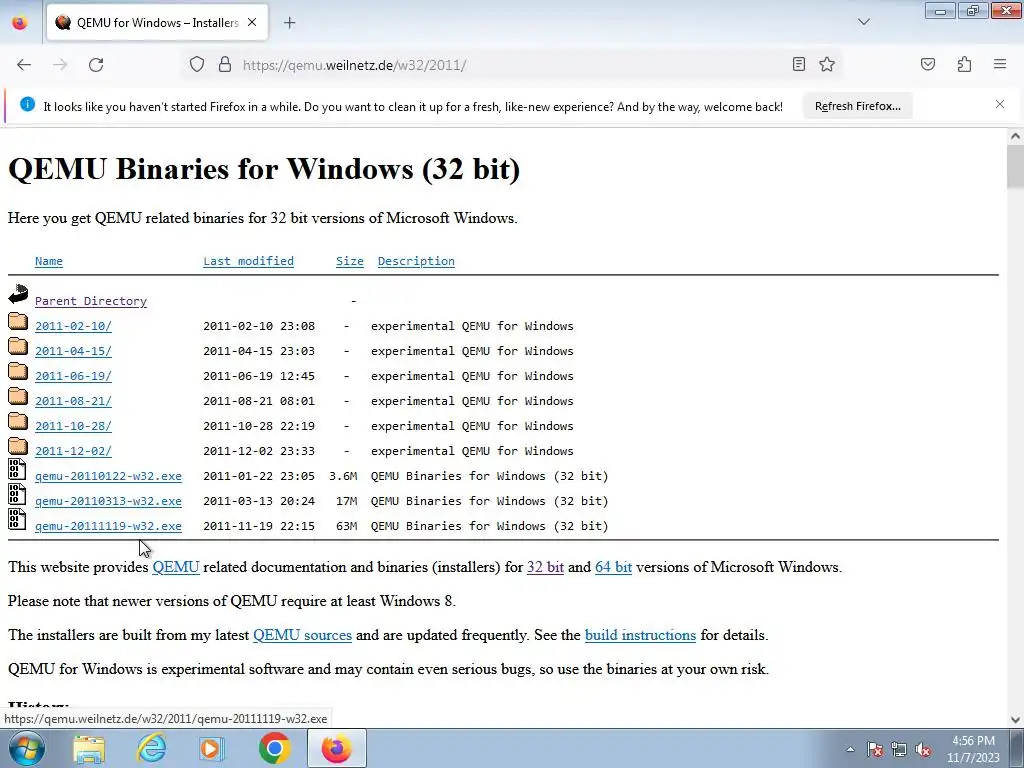Click Firefox taskbar button
The height and width of the screenshot is (768, 1024).
coord(336,749)
